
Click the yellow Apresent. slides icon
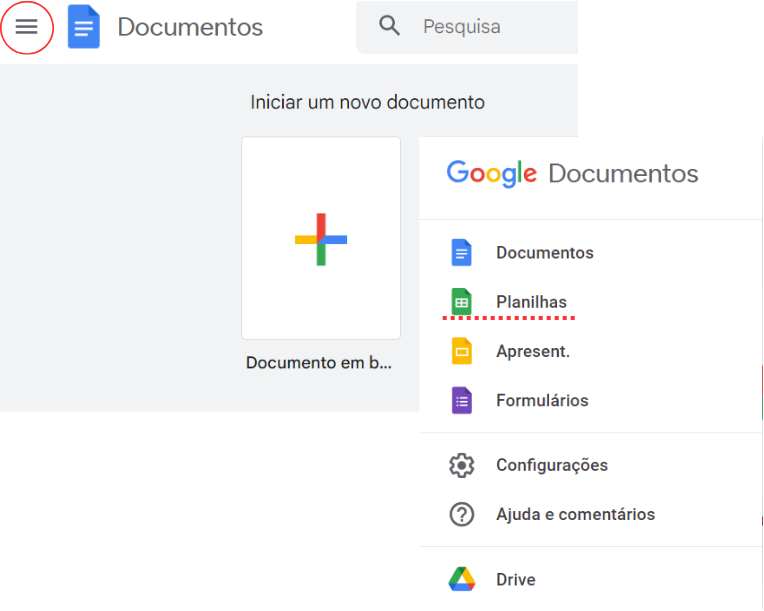(461, 351)
